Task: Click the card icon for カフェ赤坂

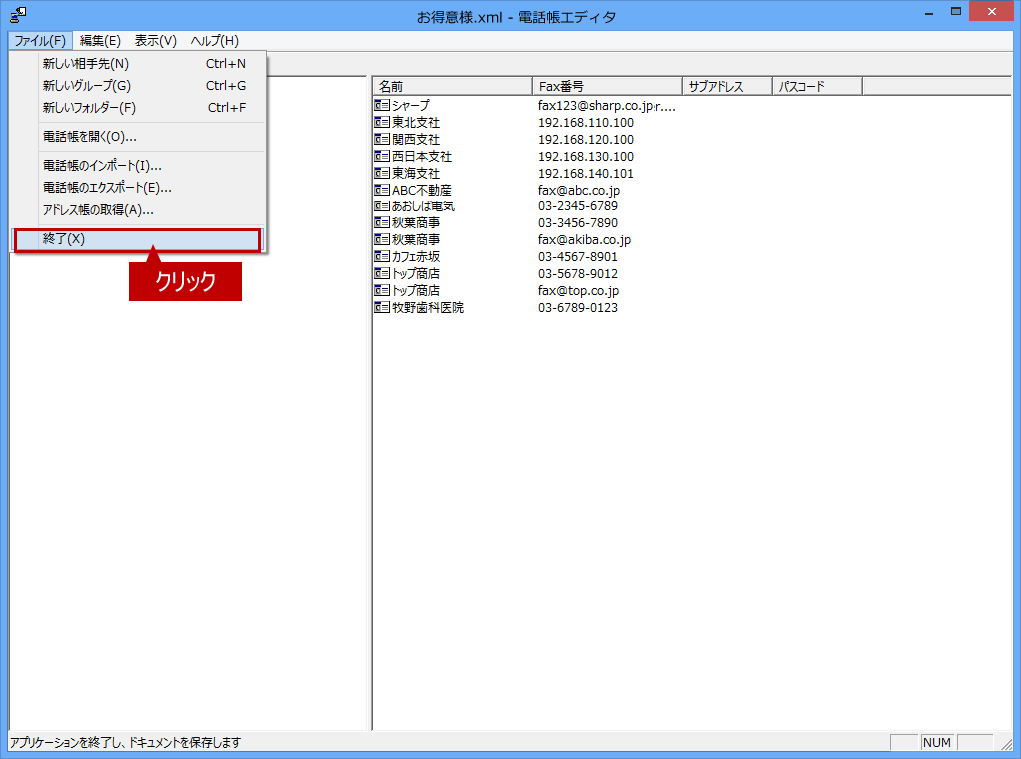Action: coord(382,256)
